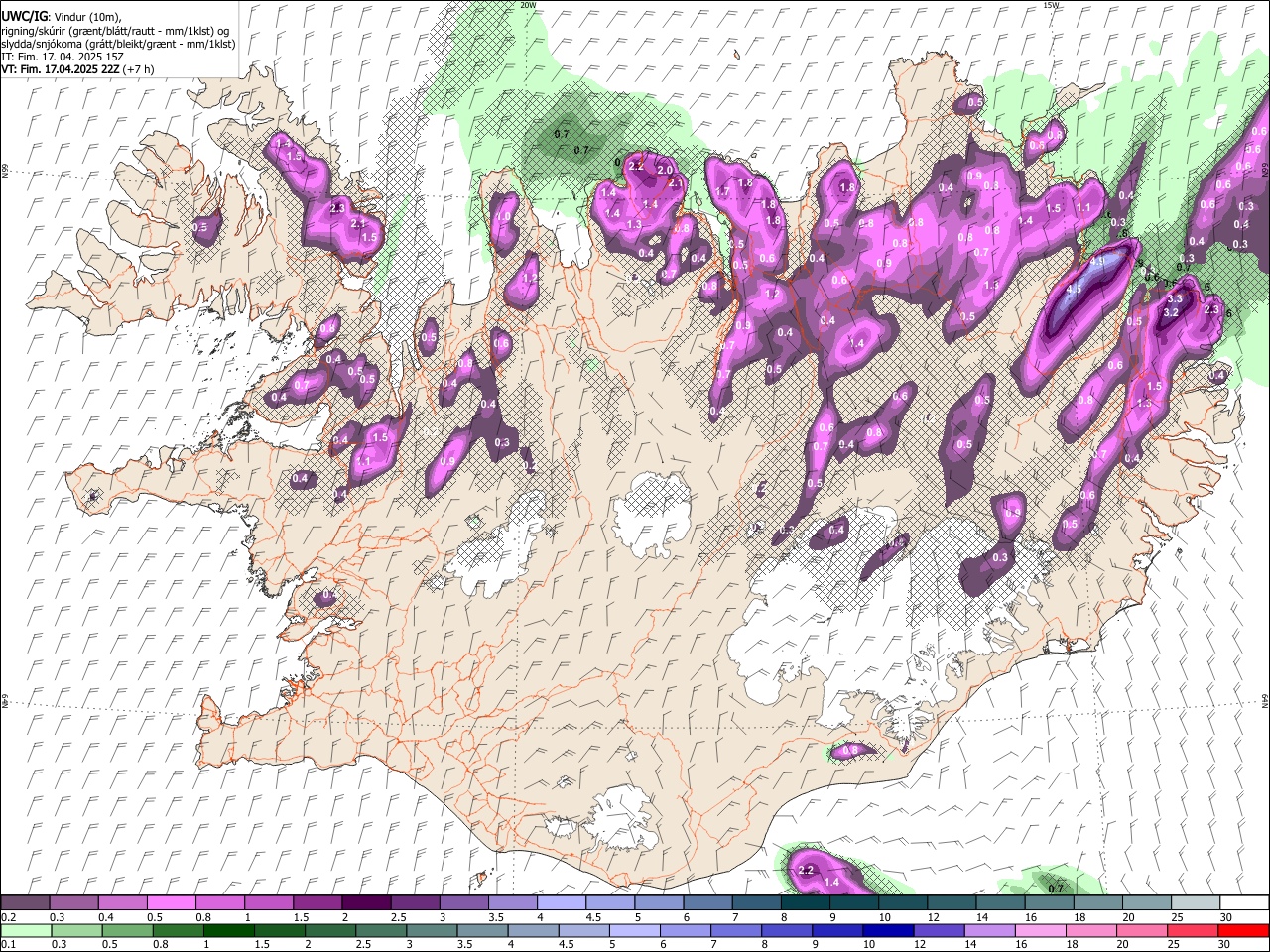Click the '1.0' precipitation value on the map
This screenshot has width=1270, height=952.
pos(504,217)
